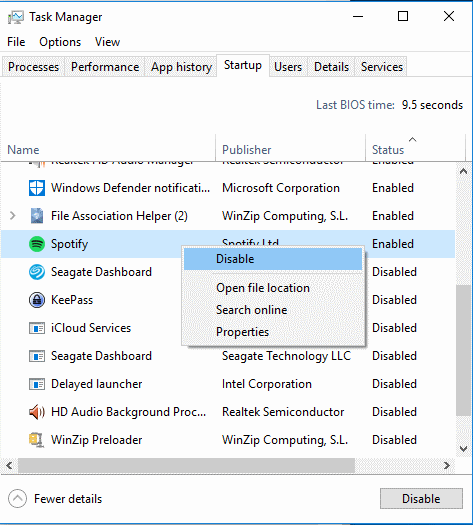Select the iCloud Services row name

pos(91,328)
